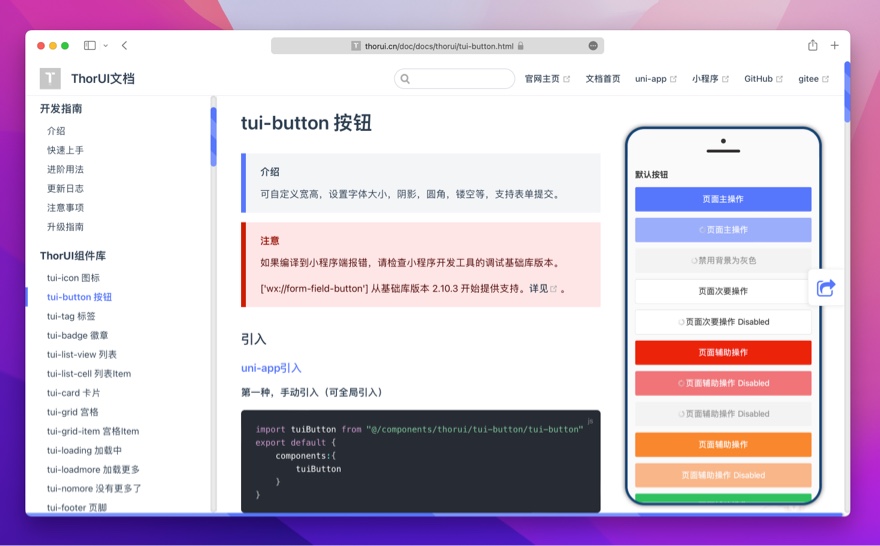Open tui-grid 宫格 doc page
Viewport: 880px width, 546px height.
pos(73,412)
